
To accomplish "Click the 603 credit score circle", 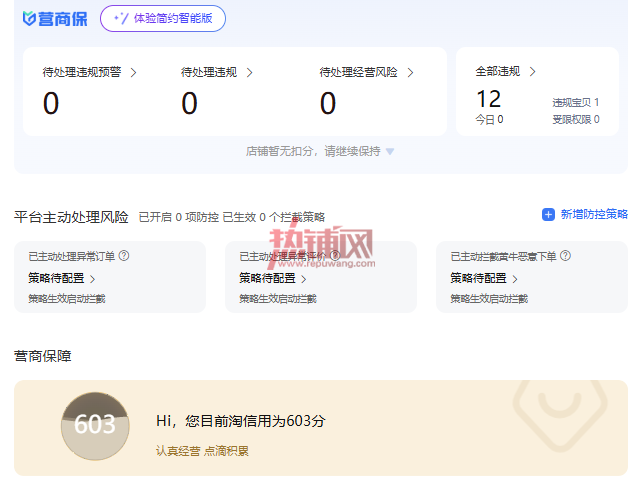I will coord(95,426).
